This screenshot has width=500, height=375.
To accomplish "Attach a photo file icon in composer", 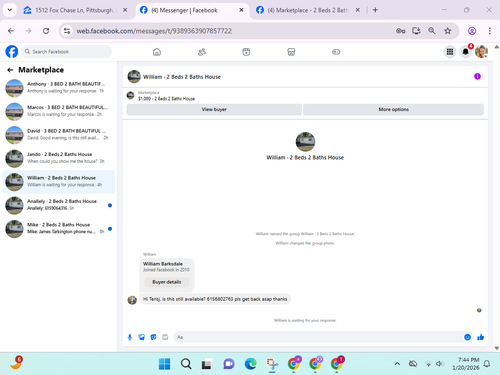I will pyautogui.click(x=142, y=337).
